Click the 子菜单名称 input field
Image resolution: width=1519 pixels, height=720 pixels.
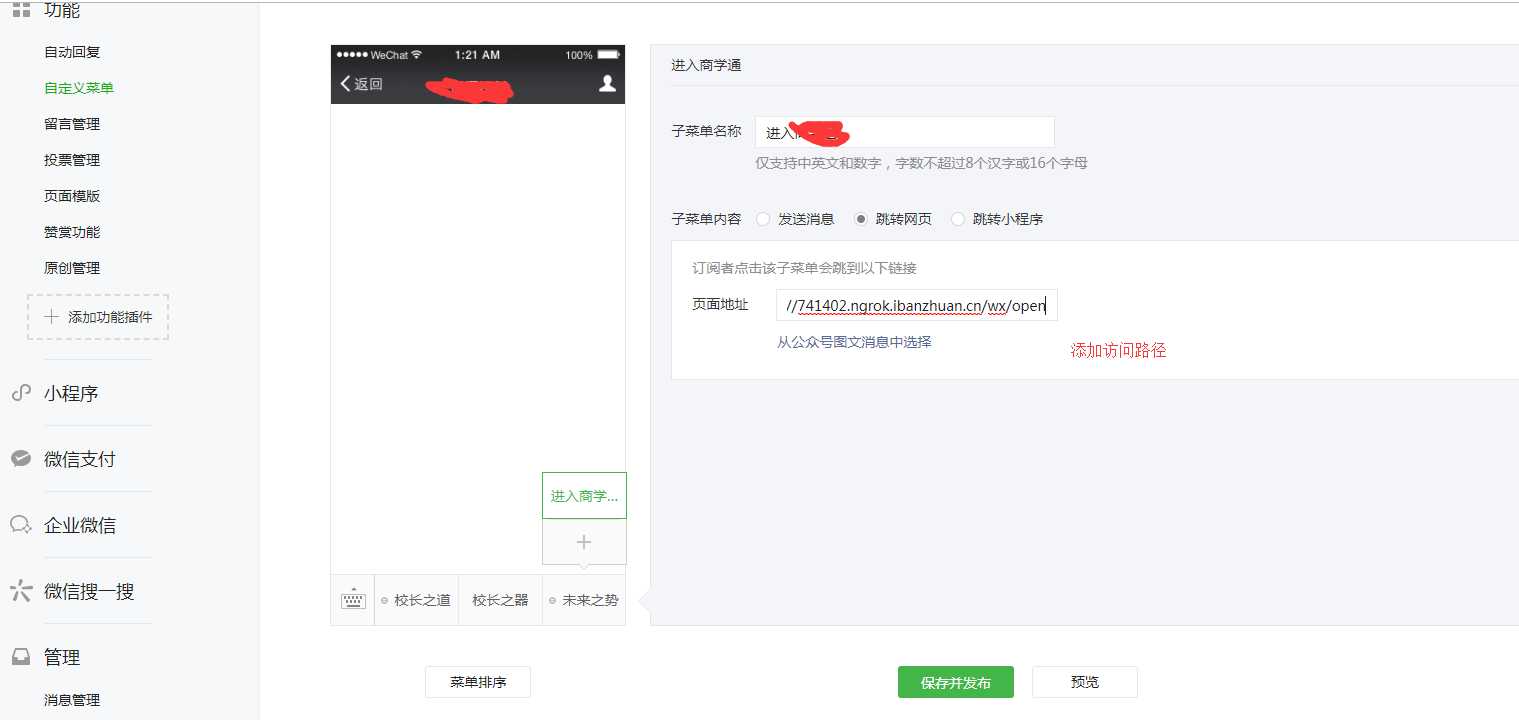point(905,132)
